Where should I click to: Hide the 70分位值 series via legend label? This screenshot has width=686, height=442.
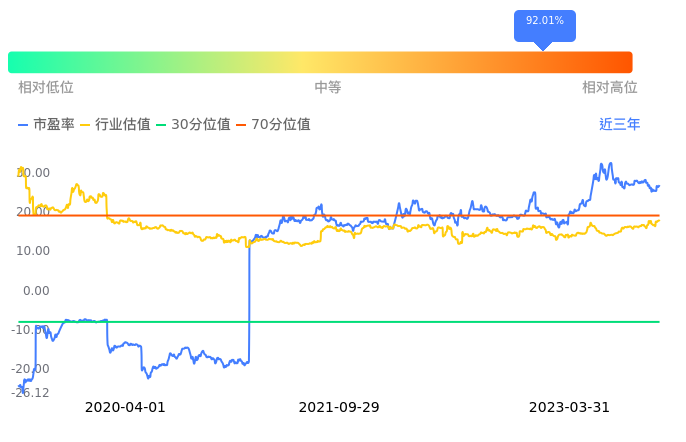281,125
